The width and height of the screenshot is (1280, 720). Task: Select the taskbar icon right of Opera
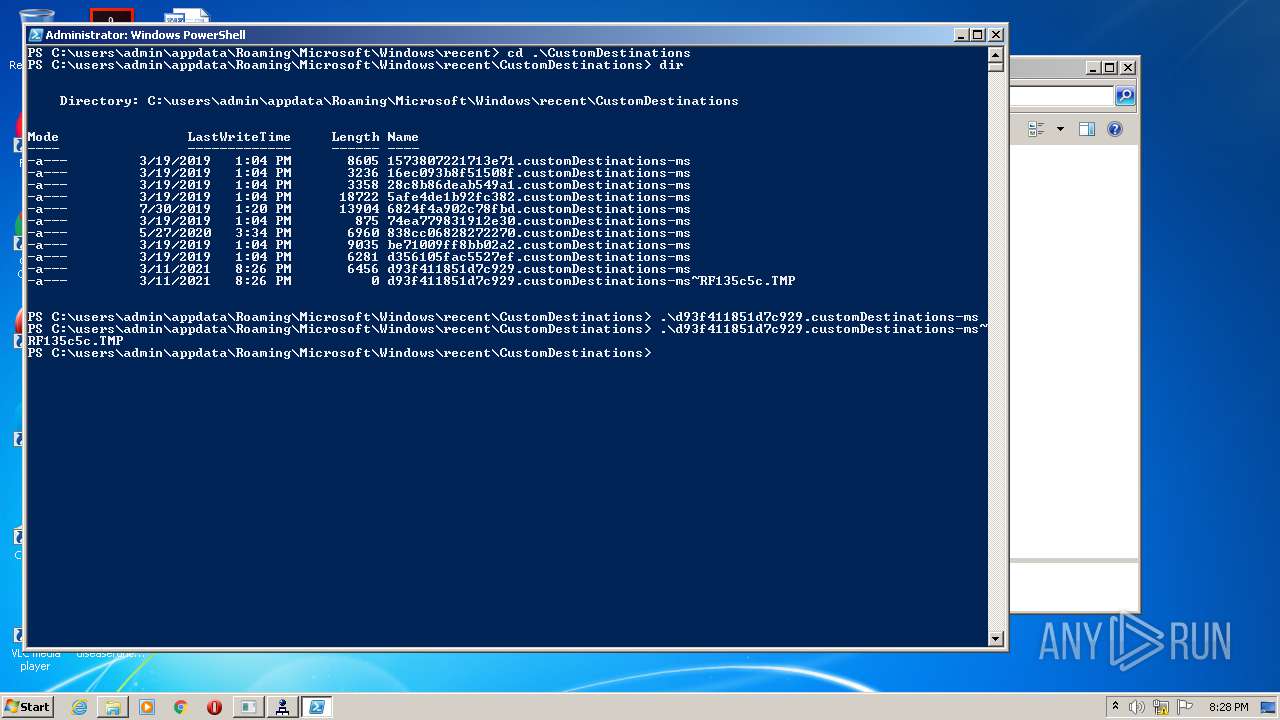(x=248, y=707)
